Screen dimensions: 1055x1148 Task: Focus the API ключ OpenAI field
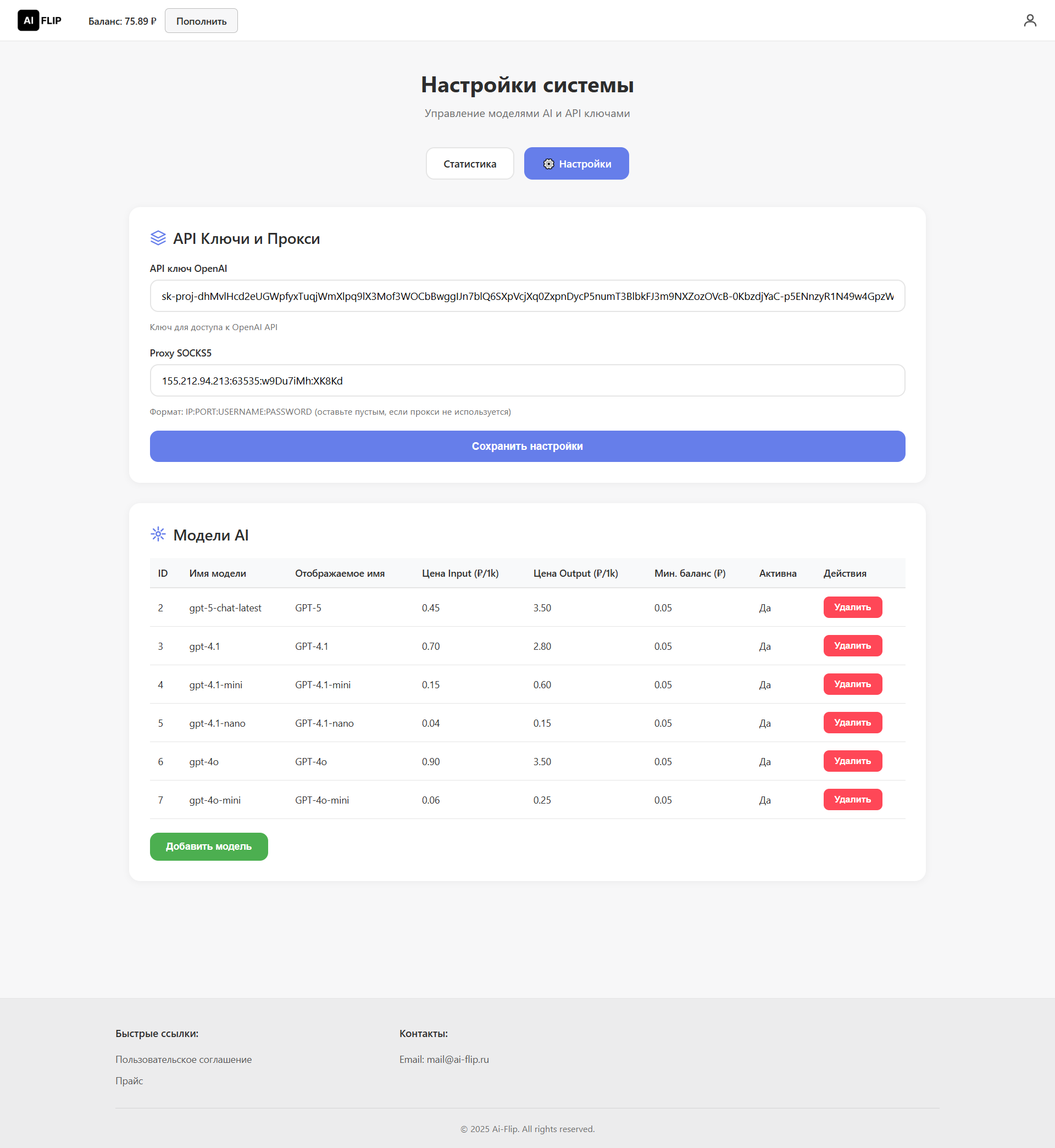[527, 296]
